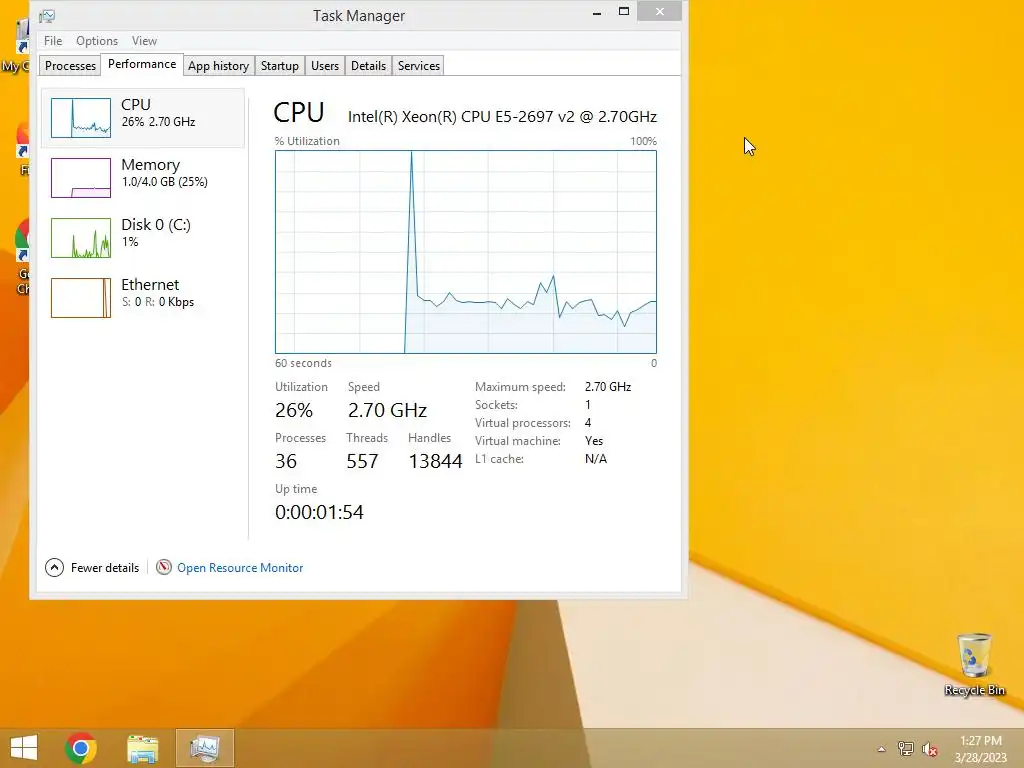
Task: Minimize the Task Manager window
Action: pyautogui.click(x=596, y=13)
